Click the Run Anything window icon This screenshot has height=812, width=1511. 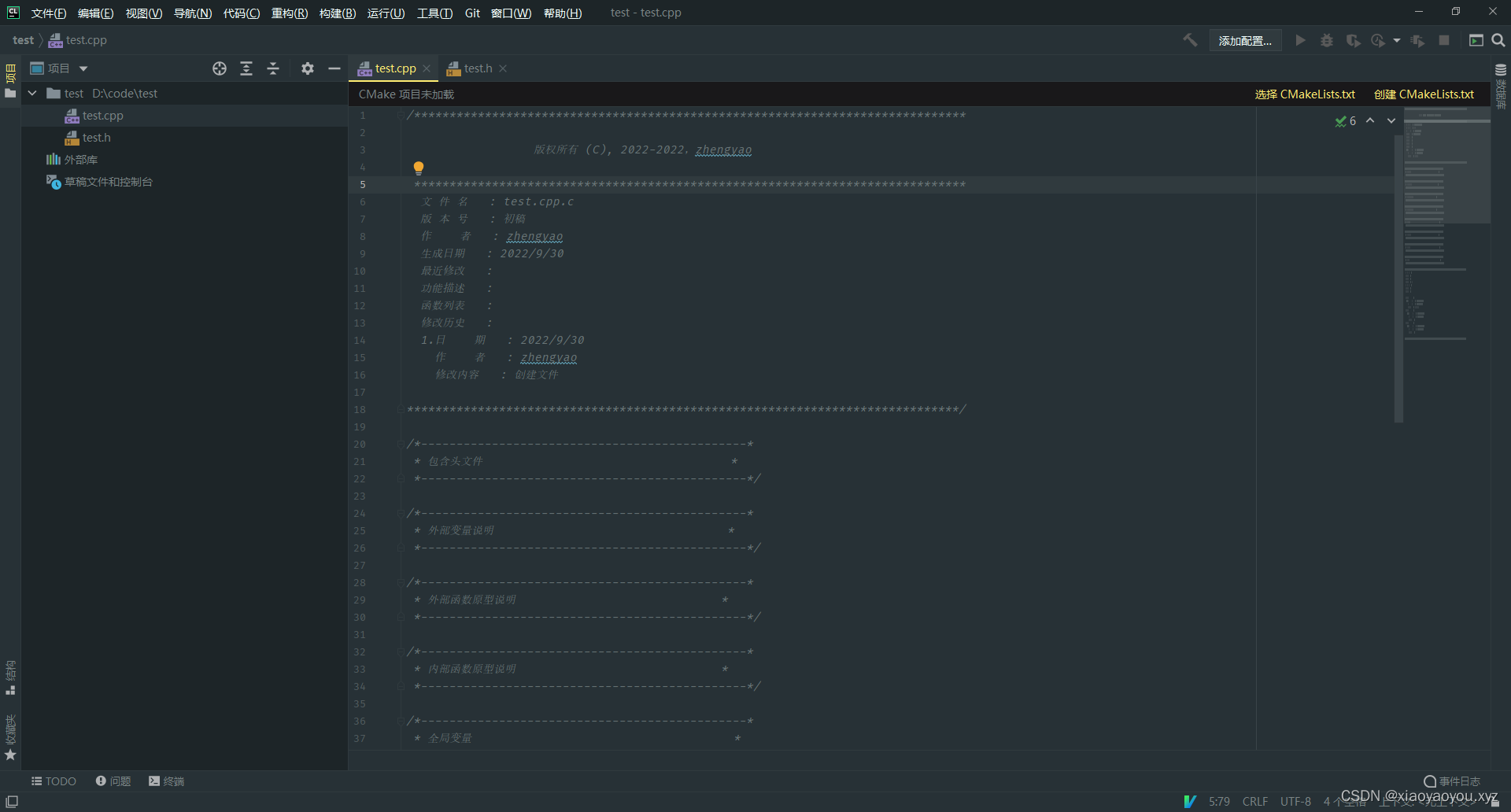(1476, 40)
